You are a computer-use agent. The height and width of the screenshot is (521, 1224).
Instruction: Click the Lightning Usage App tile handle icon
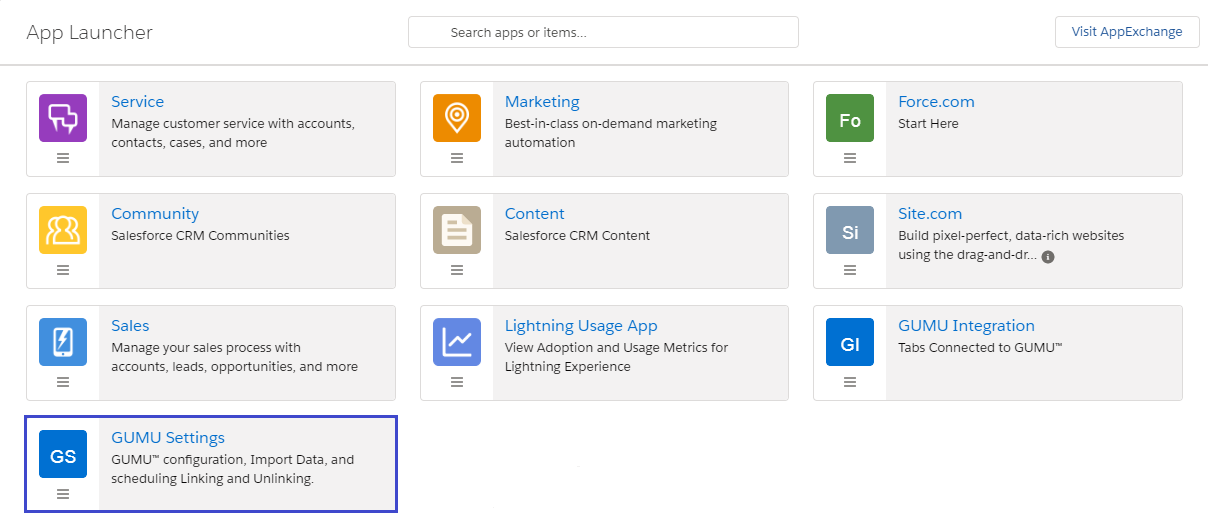(x=457, y=382)
